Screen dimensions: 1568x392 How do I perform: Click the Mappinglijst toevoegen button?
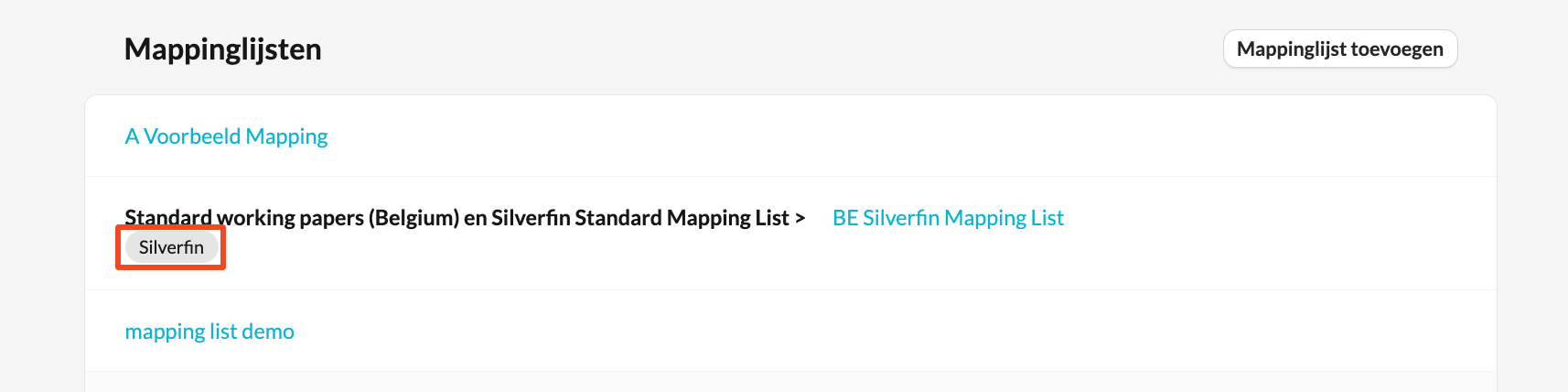pyautogui.click(x=1339, y=49)
